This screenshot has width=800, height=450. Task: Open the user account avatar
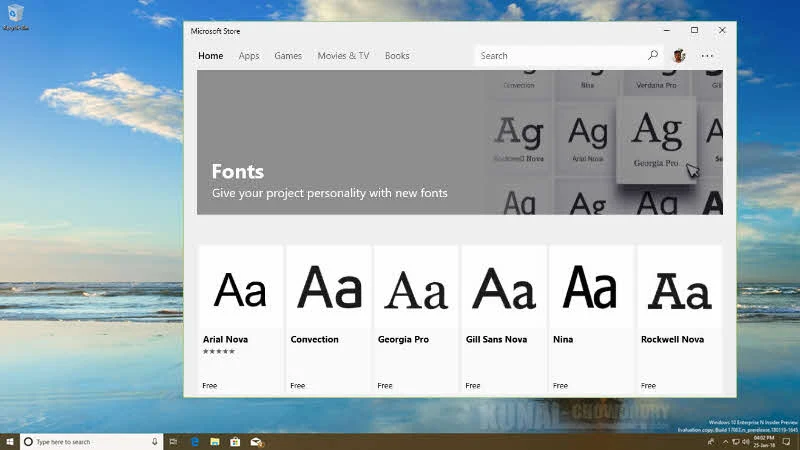tap(679, 56)
